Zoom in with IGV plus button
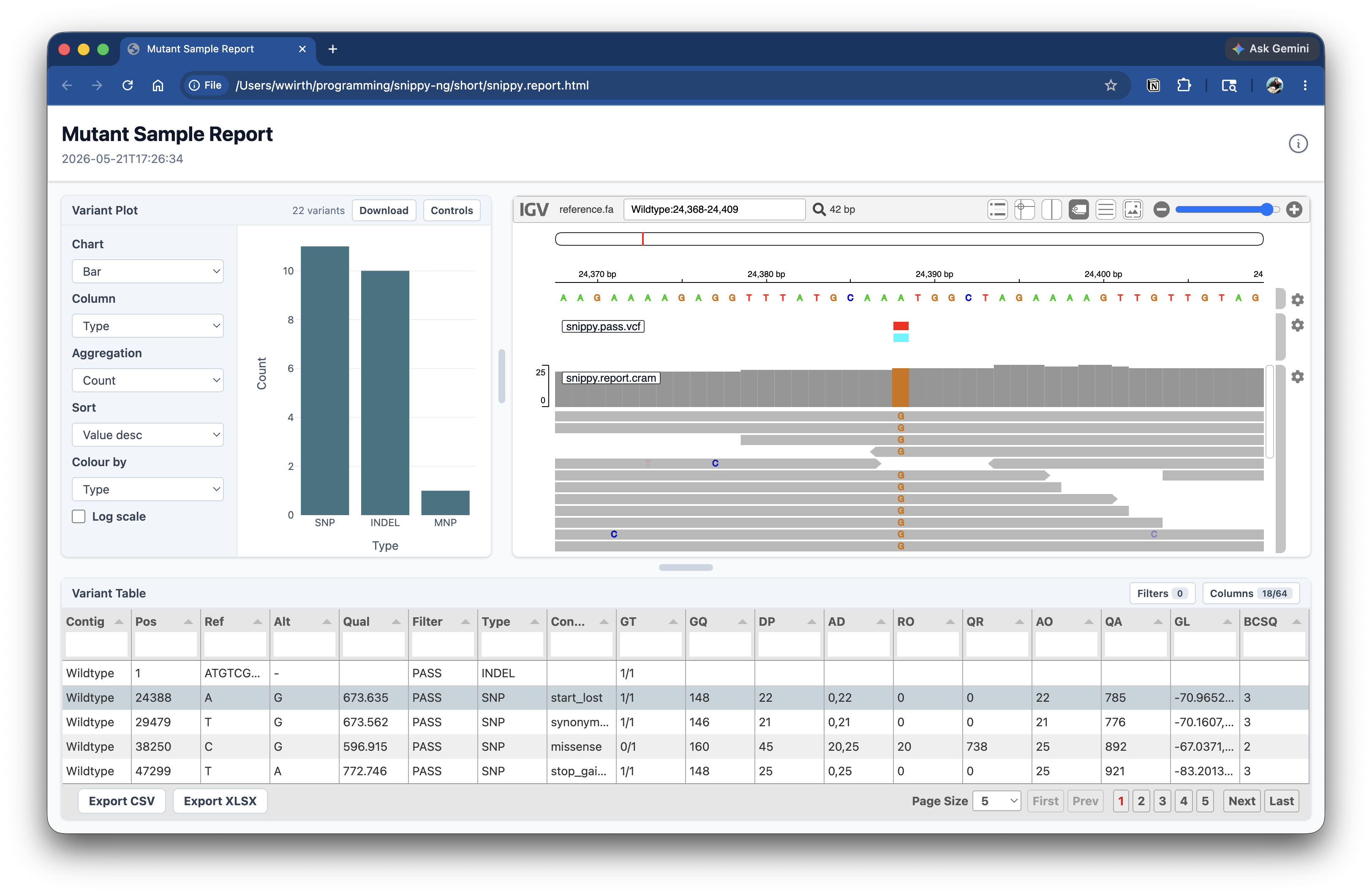 pos(1294,210)
